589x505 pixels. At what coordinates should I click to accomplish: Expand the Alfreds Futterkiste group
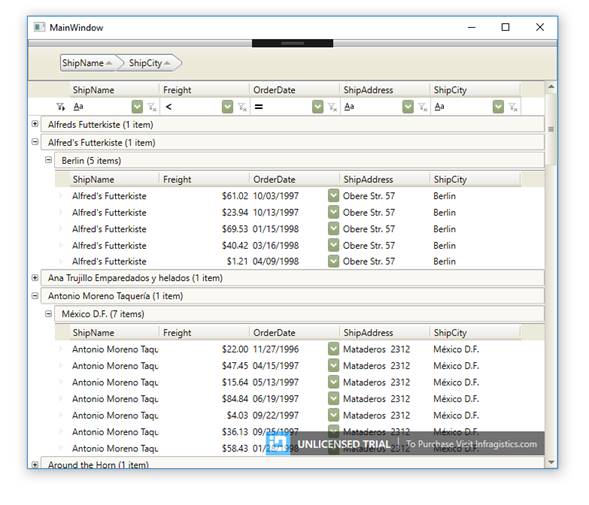click(x=35, y=124)
